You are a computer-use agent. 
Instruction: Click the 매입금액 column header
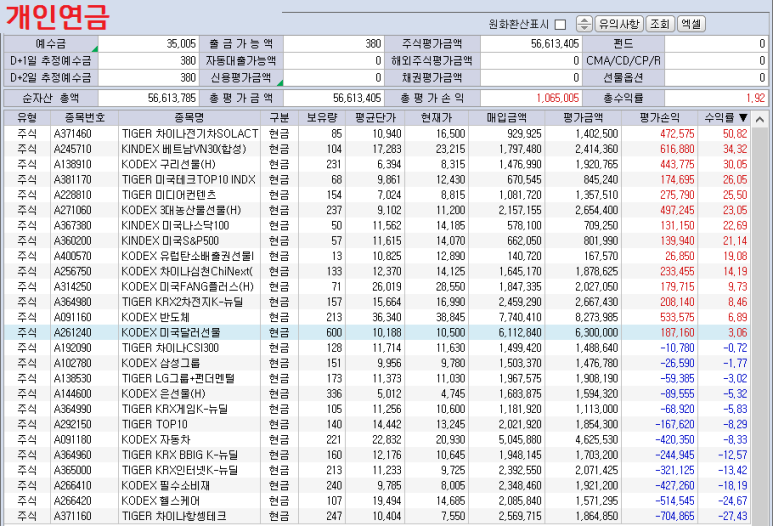[x=506, y=118]
